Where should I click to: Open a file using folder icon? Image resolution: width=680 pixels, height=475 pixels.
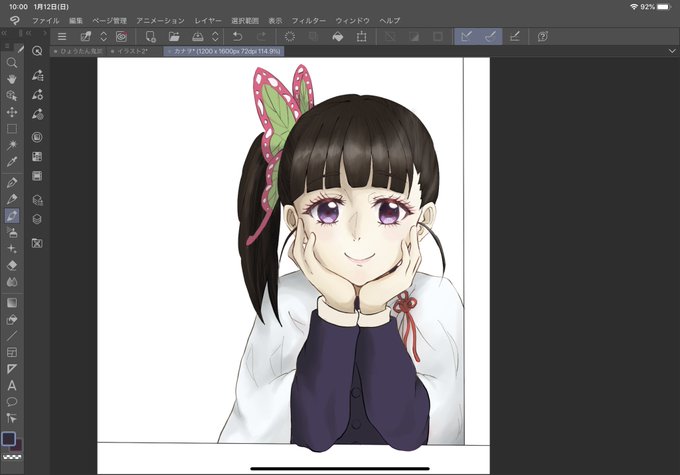coord(174,36)
